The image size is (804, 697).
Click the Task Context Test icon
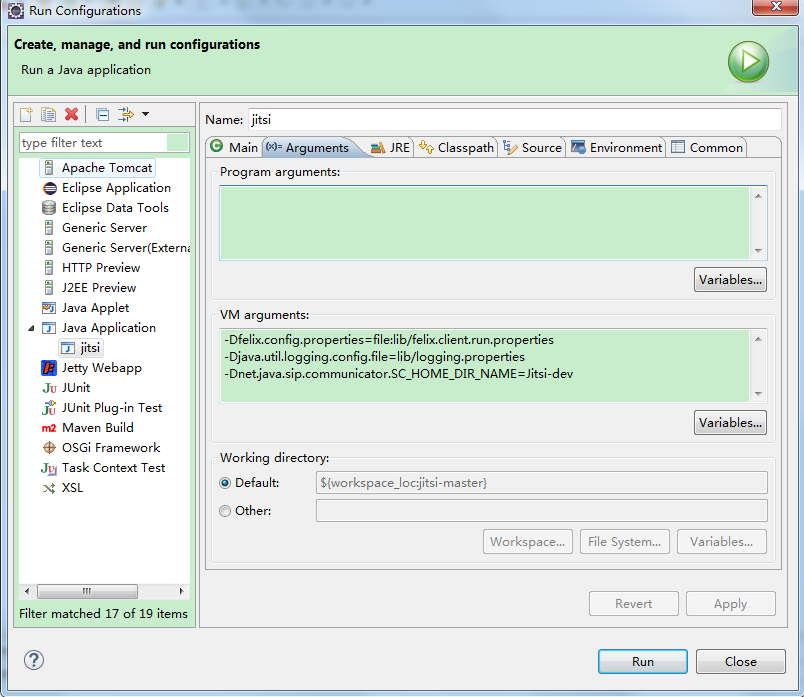pyautogui.click(x=49, y=468)
